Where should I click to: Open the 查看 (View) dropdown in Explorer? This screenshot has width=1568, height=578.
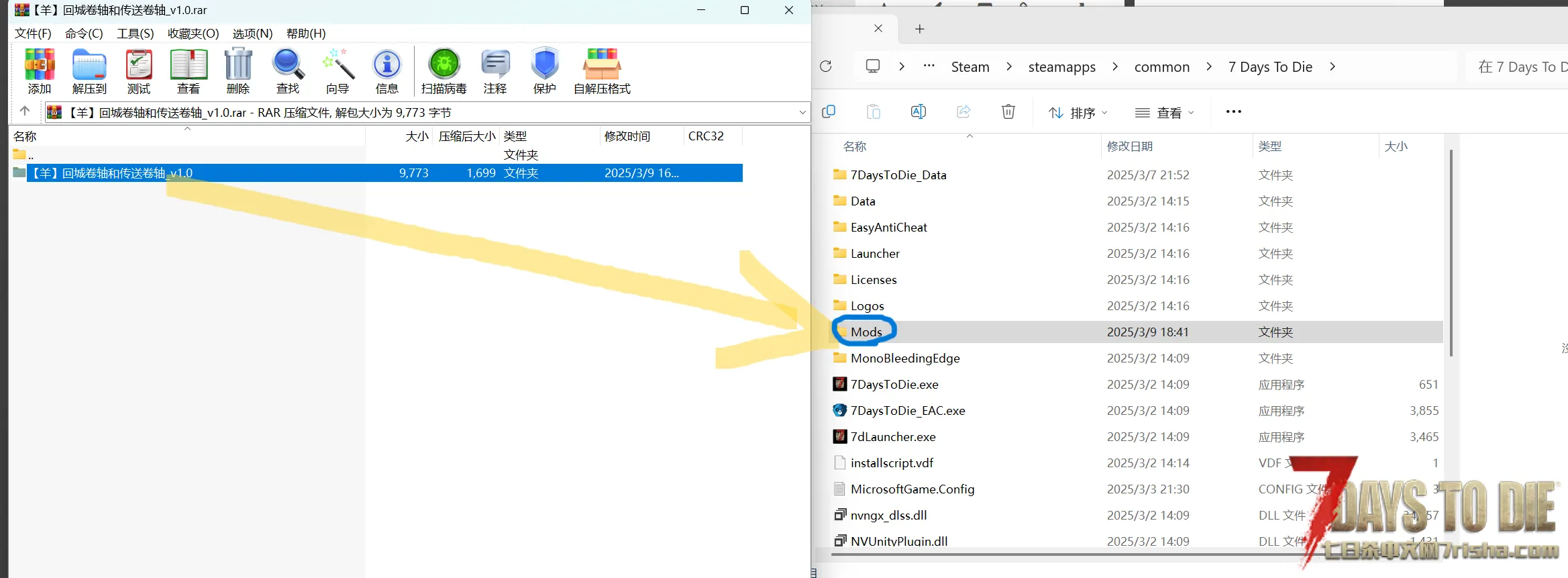coord(1165,113)
